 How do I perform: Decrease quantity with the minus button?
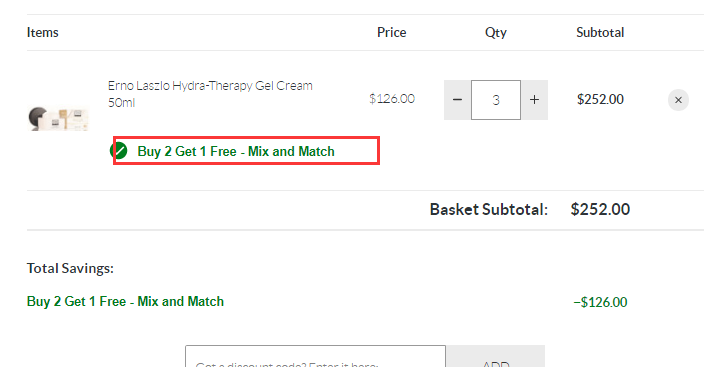pyautogui.click(x=457, y=100)
